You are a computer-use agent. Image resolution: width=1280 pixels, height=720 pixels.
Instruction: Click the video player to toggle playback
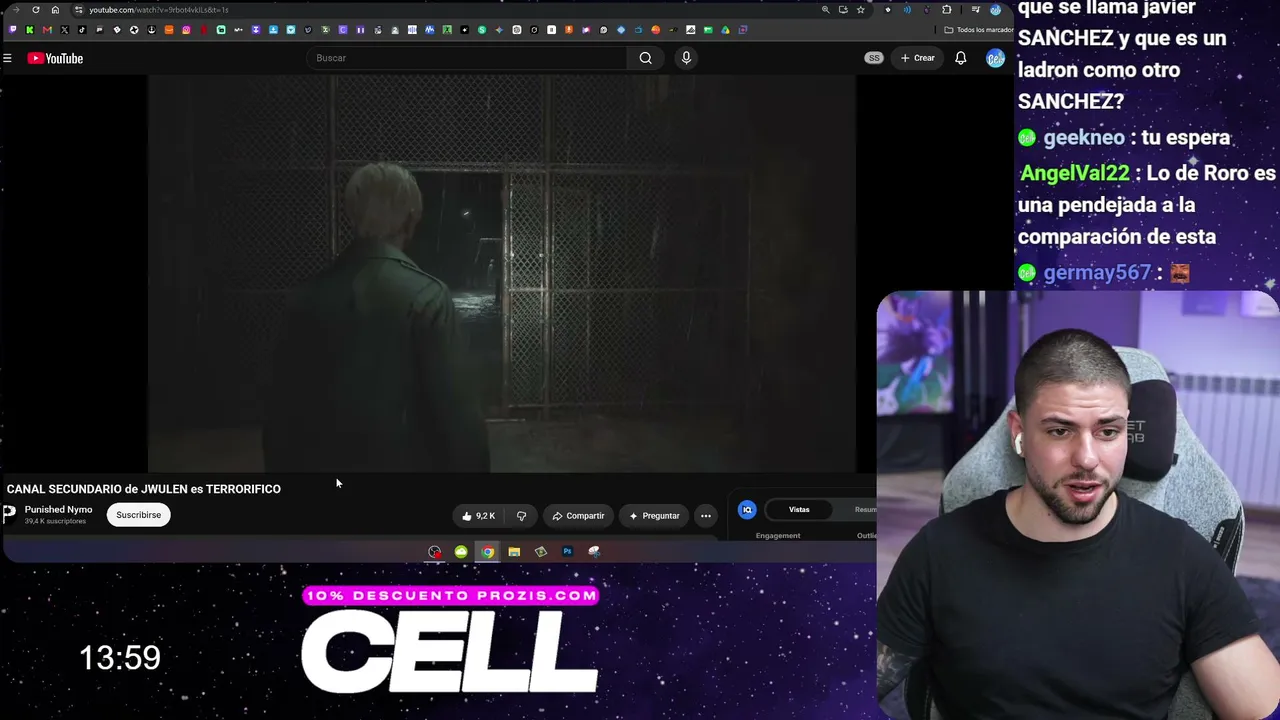(x=502, y=272)
